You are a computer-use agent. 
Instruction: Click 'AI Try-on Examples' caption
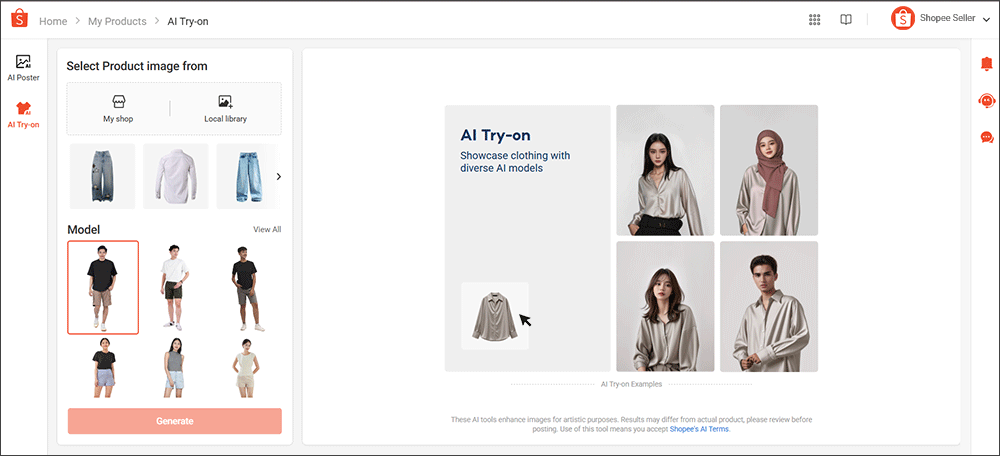click(x=631, y=385)
